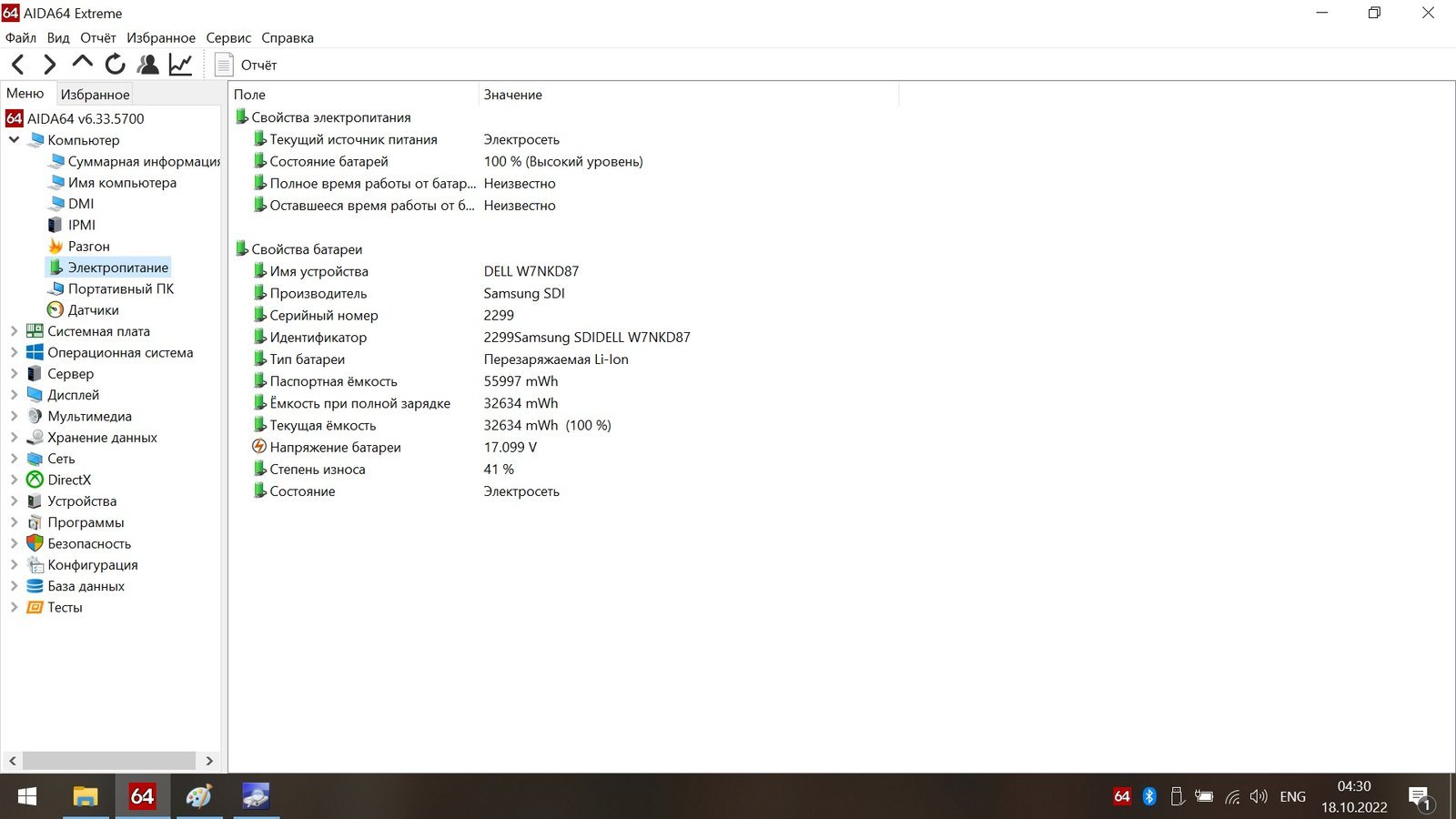The image size is (1456, 819).
Task: Open the Отчёт menu in menu bar
Action: click(98, 37)
